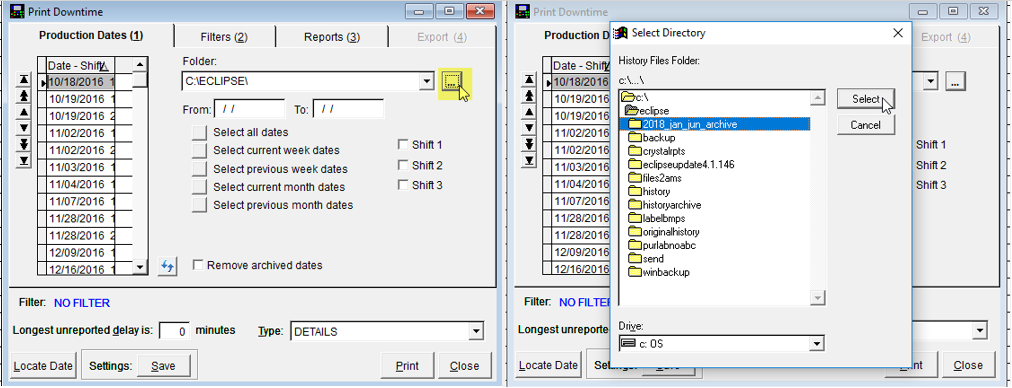This screenshot has height=388, width=1012.
Task: Tick the Shift 3 checkbox
Action: (x=403, y=185)
